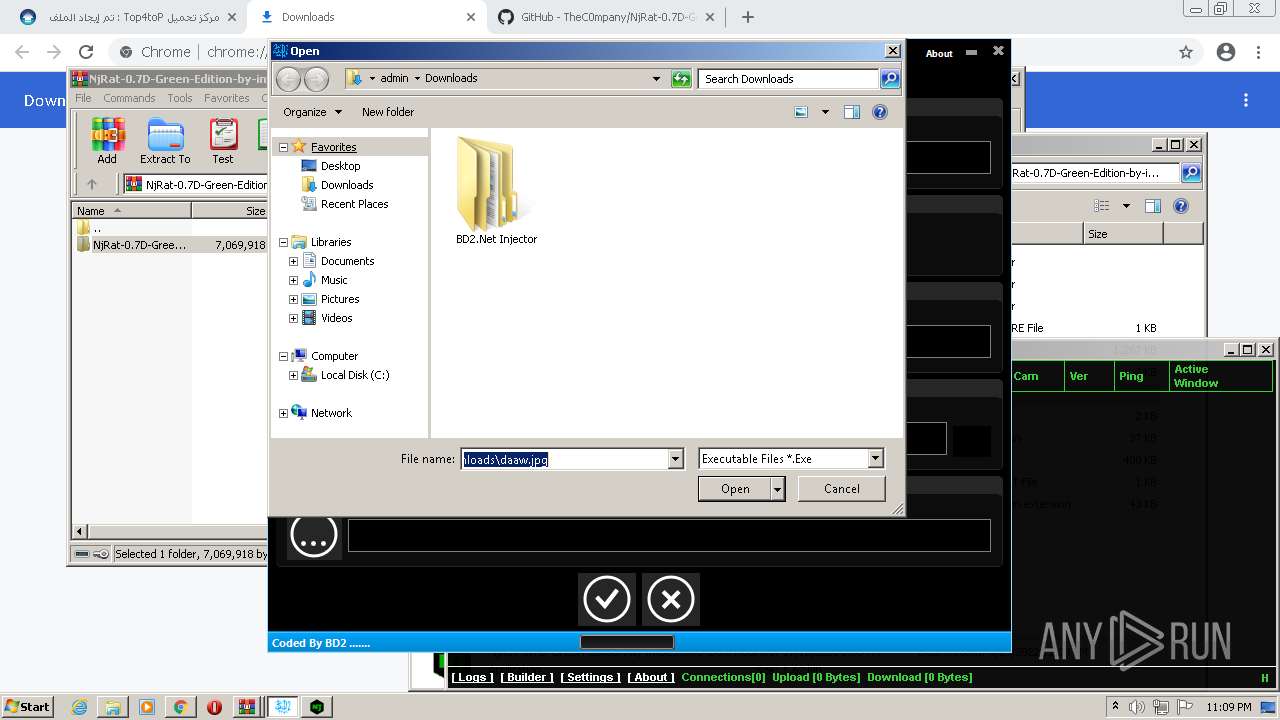Focus the Search Downloads field
Screen dimensions: 1280x720
point(789,79)
